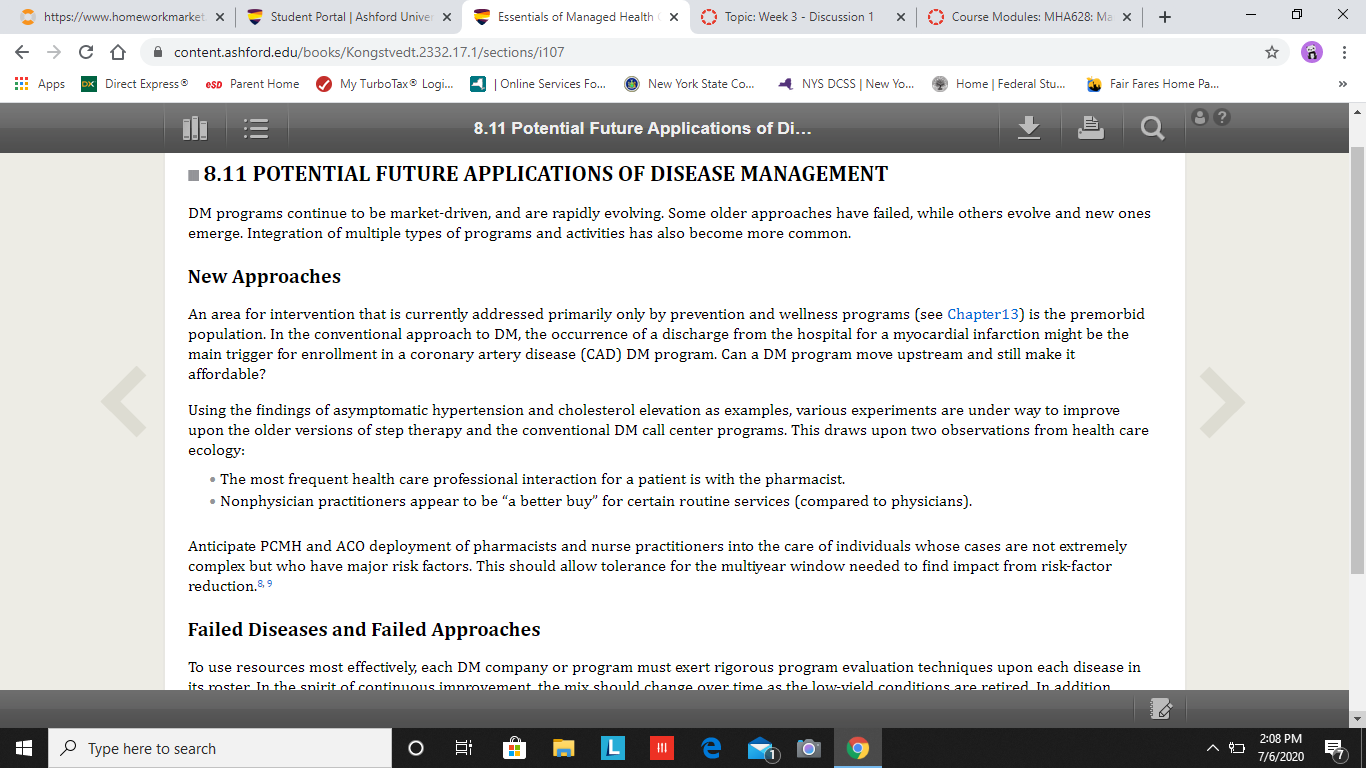Switch to Course Modules MHA628 tab

(1030, 17)
